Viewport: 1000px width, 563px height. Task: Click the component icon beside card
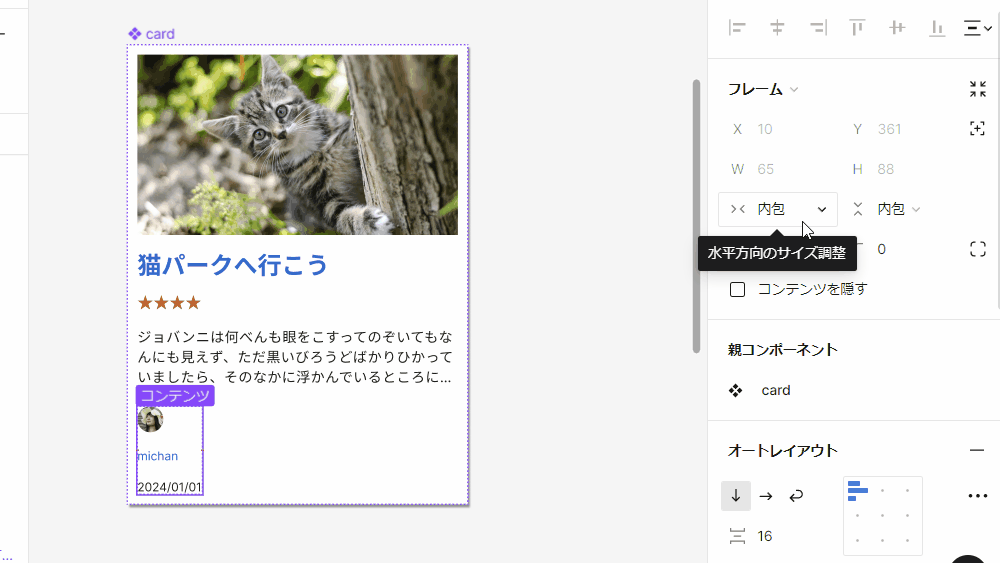735,390
